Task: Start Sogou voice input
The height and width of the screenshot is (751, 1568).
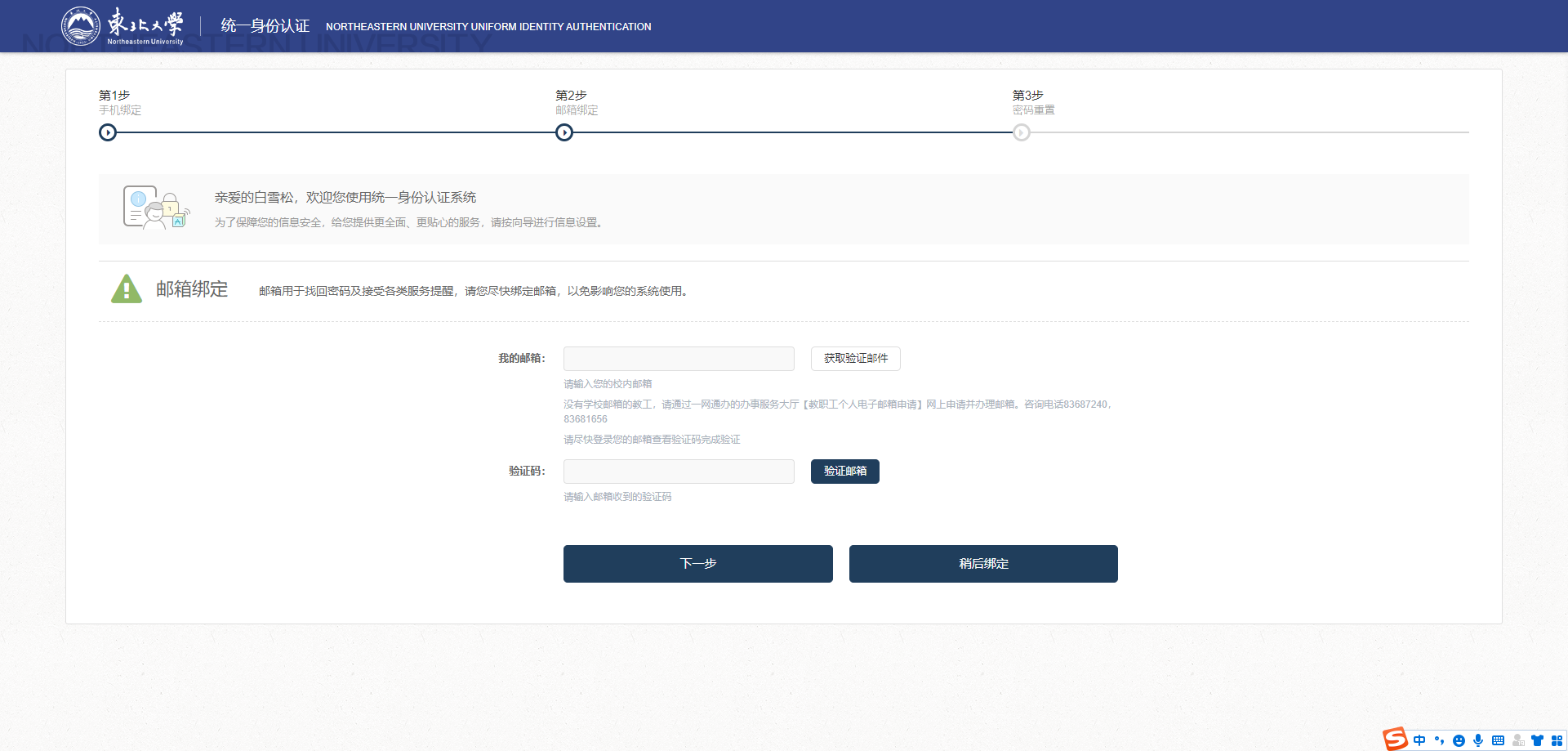Action: (1478, 740)
